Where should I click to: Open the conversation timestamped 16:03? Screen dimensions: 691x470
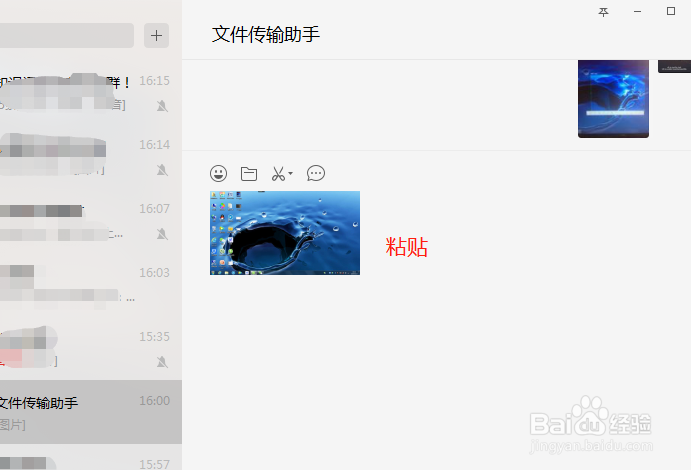click(x=91, y=284)
